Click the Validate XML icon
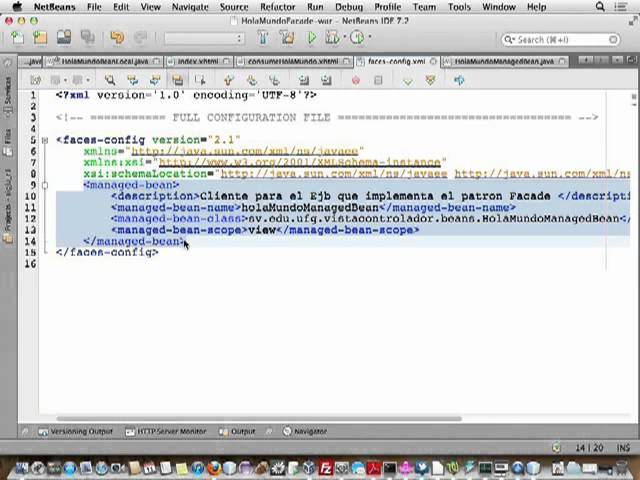Image resolution: width=640 pixels, height=480 pixels. (430, 80)
